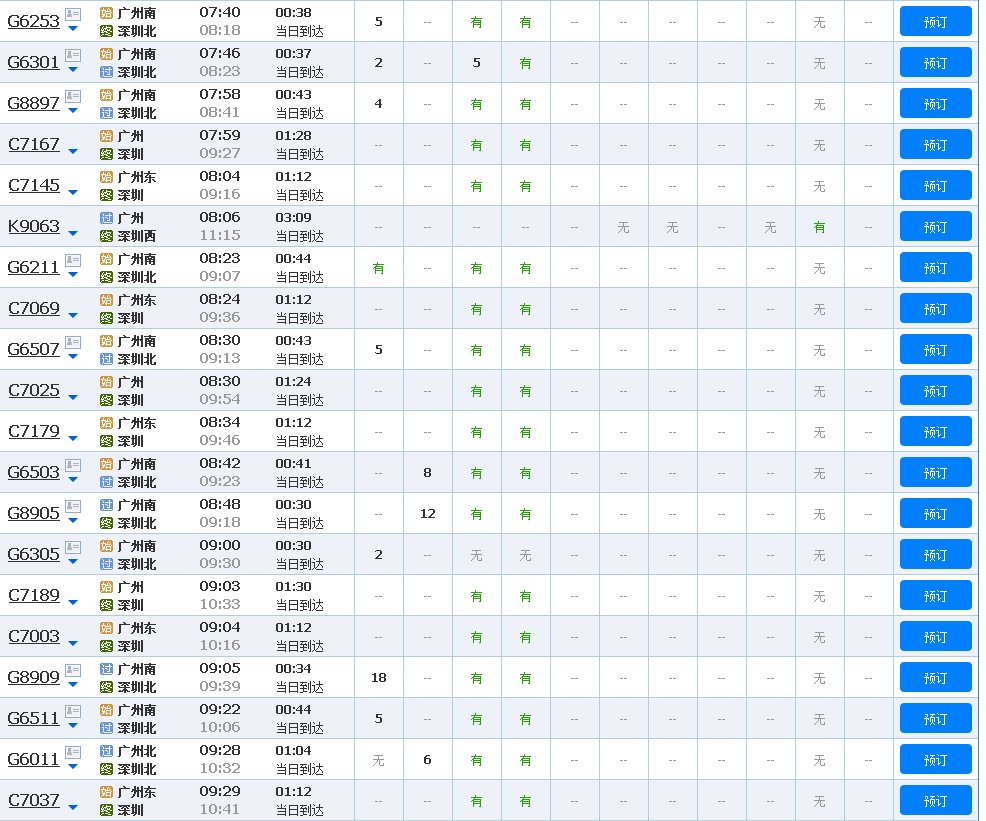Select the C7145 train link
Viewport: 986px width, 821px height.
pyautogui.click(x=33, y=185)
